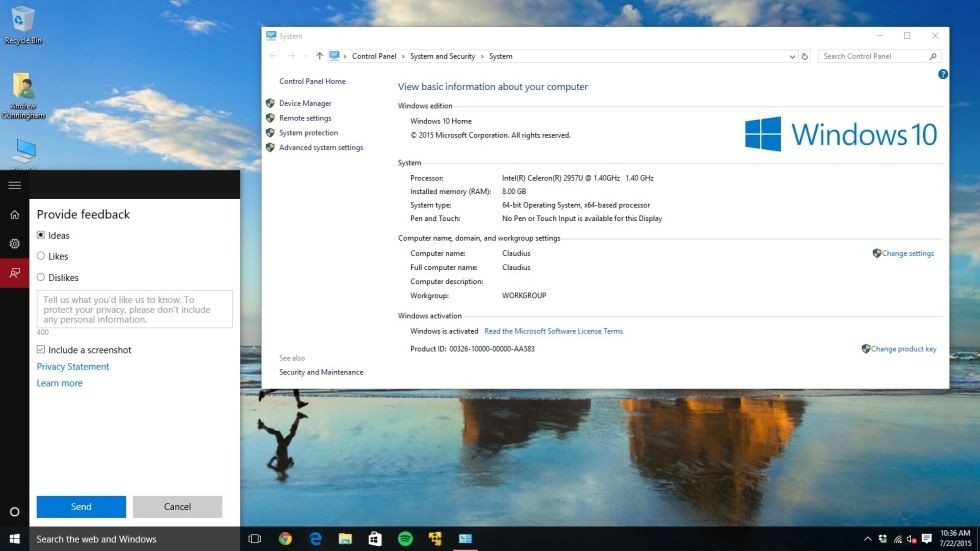Open System protection link
This screenshot has width=980, height=551.
click(308, 132)
